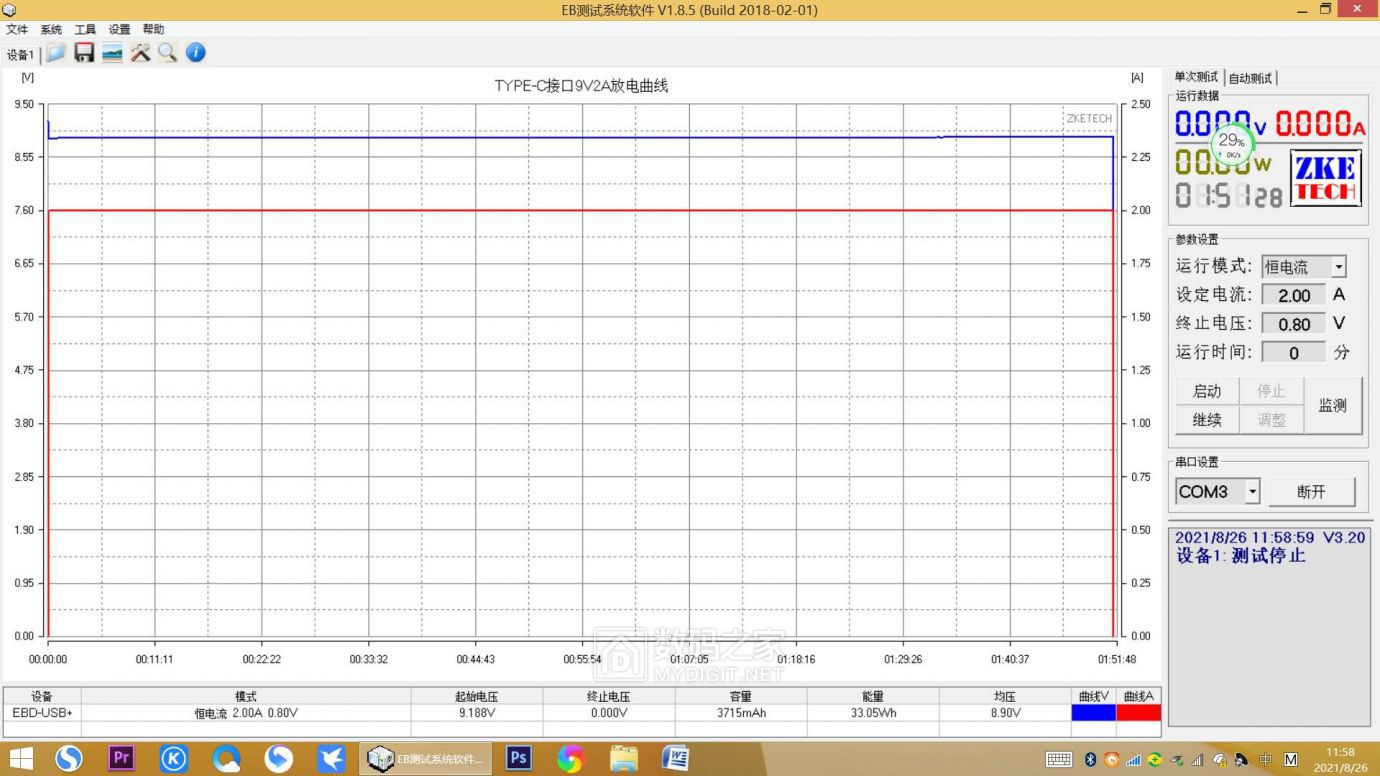The height and width of the screenshot is (776, 1380).
Task: Click the 设备1: 测试停止 status message
Action: pyautogui.click(x=1241, y=556)
